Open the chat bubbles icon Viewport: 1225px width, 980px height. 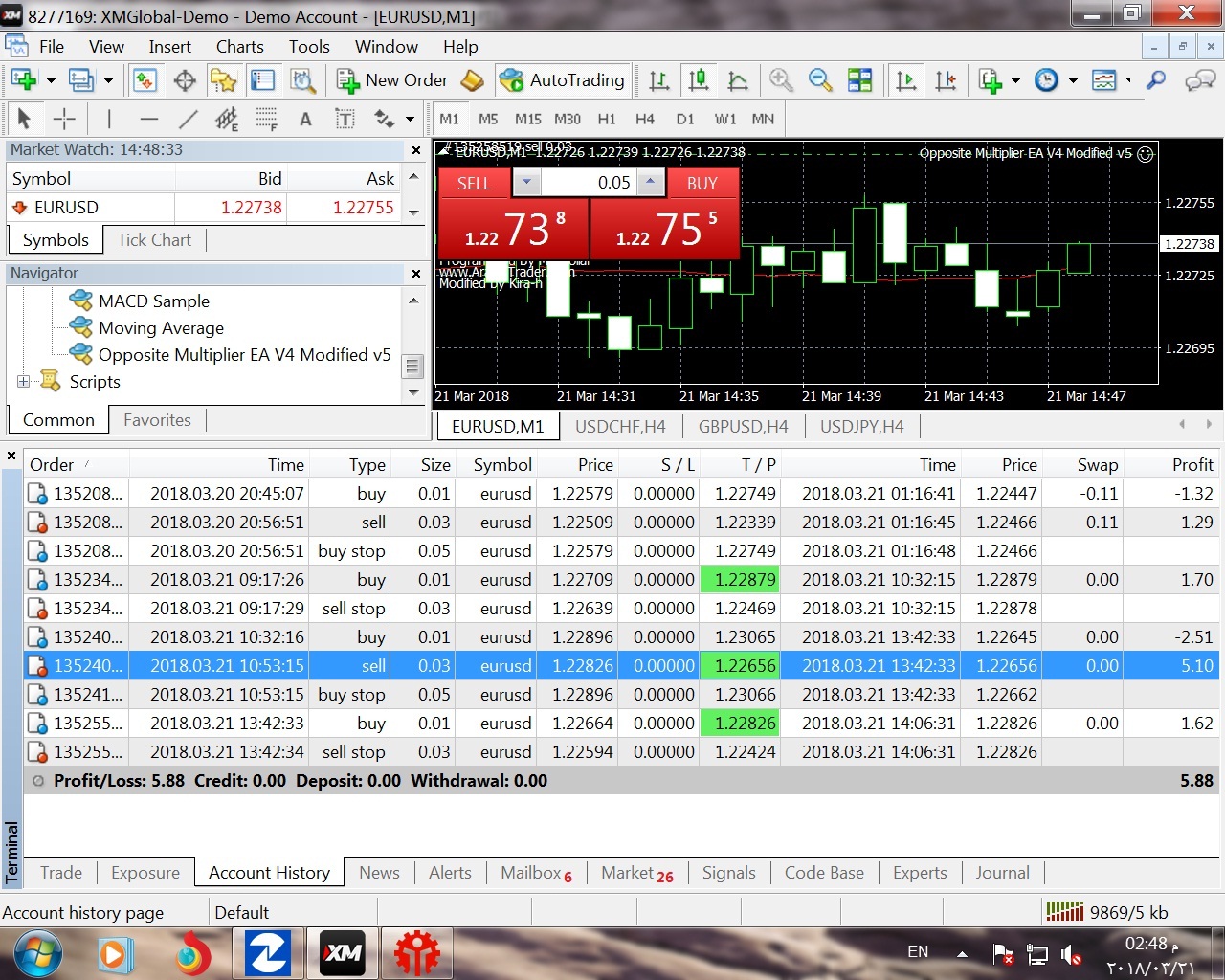[x=1200, y=80]
